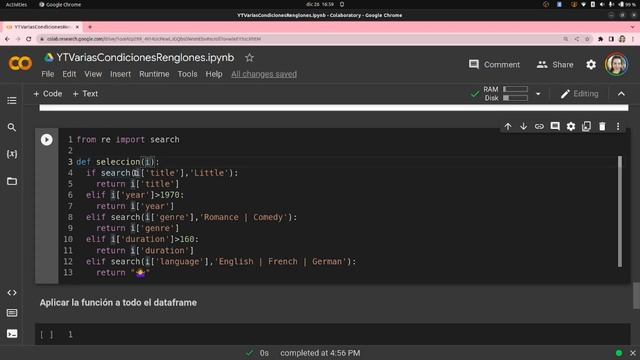Open the variables inspector panel
Image resolution: width=640 pixels, height=360 pixels.
12,154
